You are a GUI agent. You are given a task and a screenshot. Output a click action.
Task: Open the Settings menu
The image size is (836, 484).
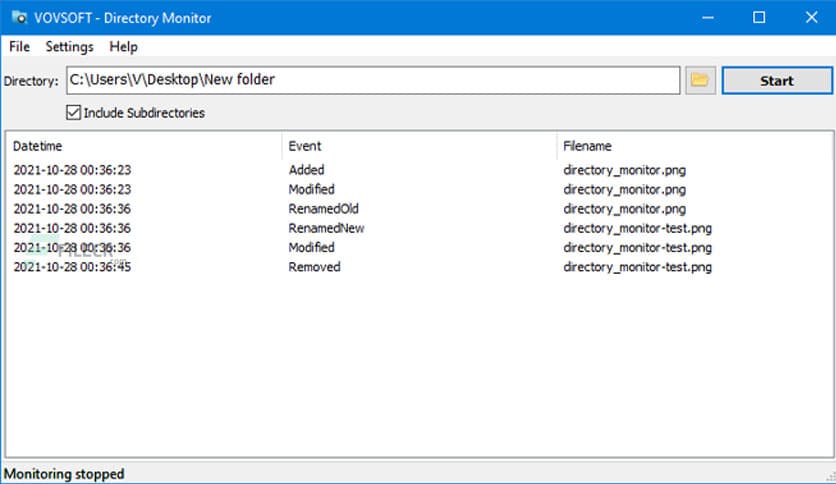(x=69, y=47)
